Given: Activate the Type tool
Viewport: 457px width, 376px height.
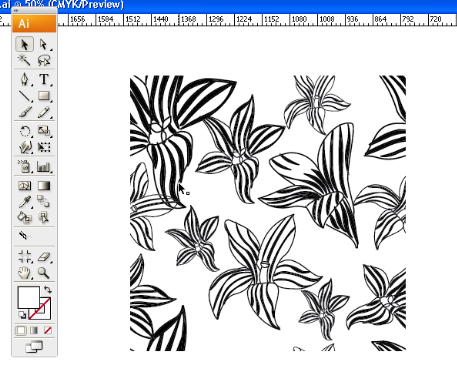Looking at the screenshot, I should click(44, 79).
